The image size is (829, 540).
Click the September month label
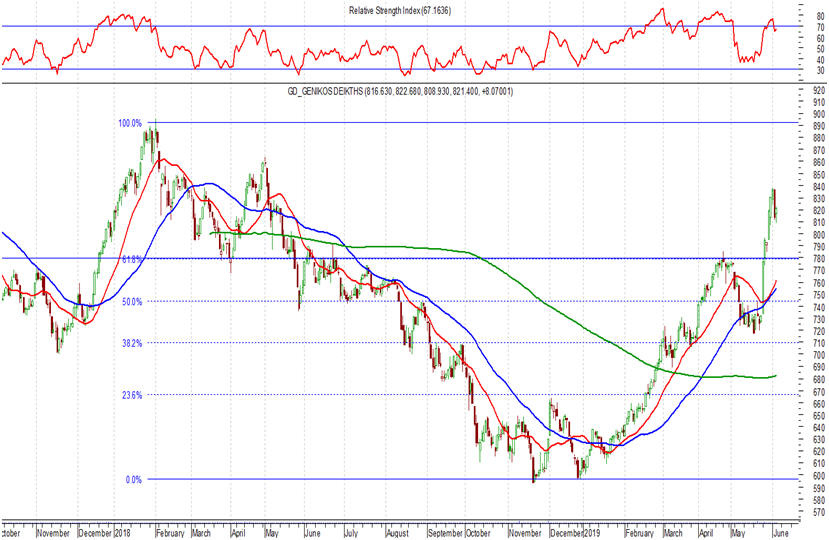(x=445, y=533)
